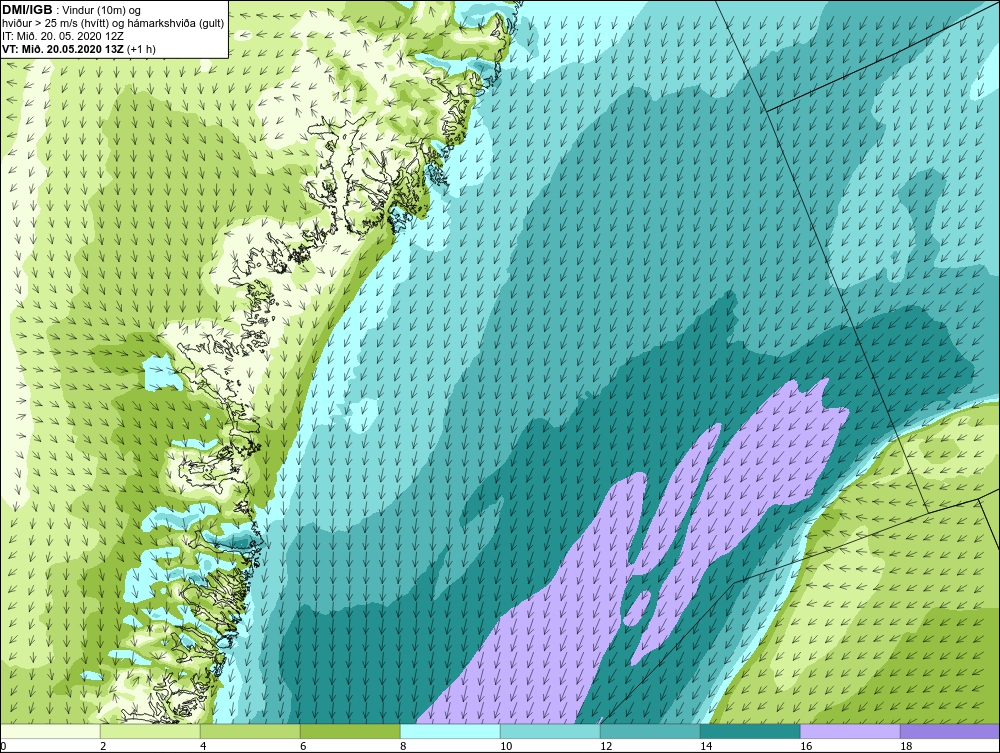Click the 12–14 m/s teal legend swatch
Image resolution: width=1000 pixels, height=753 pixels.
tap(650, 731)
